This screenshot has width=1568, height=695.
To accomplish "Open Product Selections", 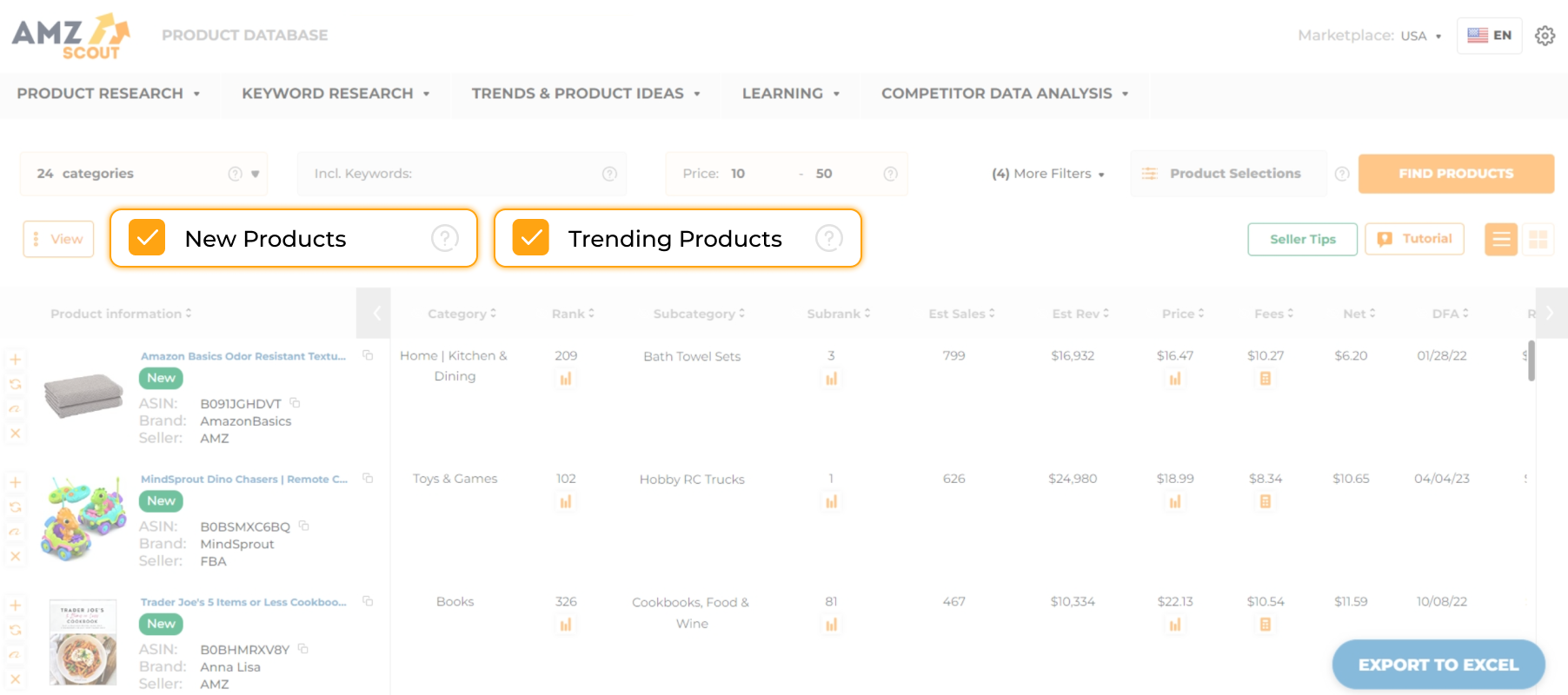I will click(x=1228, y=174).
